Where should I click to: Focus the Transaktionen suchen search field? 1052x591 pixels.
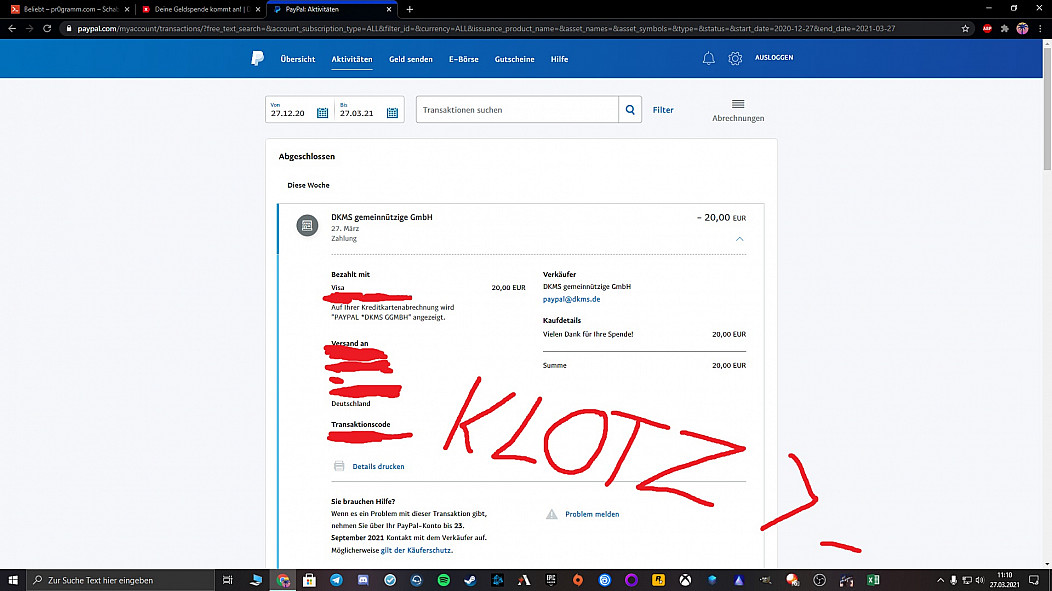point(517,110)
